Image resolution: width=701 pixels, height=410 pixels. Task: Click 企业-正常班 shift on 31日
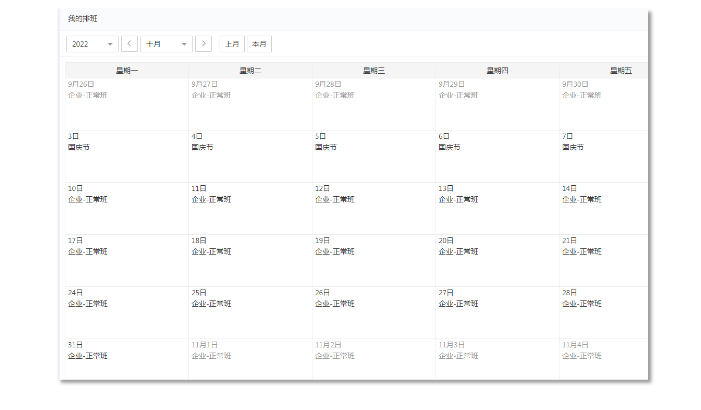88,355
